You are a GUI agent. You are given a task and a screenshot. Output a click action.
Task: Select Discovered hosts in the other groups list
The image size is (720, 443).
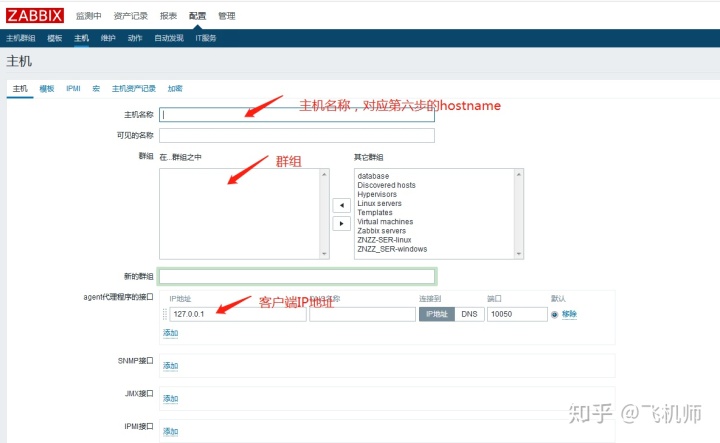(386, 185)
